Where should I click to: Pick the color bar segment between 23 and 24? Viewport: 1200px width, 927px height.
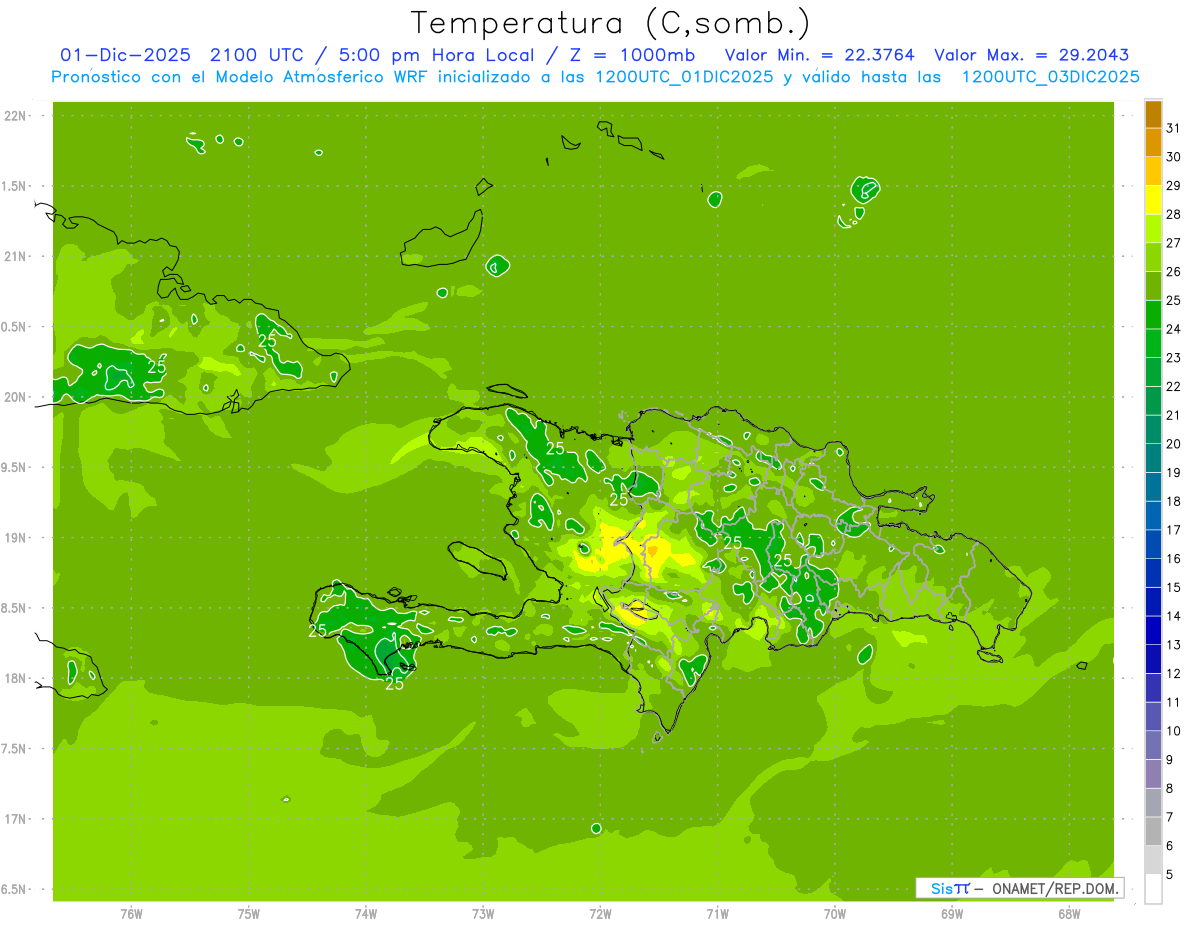coord(1153,344)
